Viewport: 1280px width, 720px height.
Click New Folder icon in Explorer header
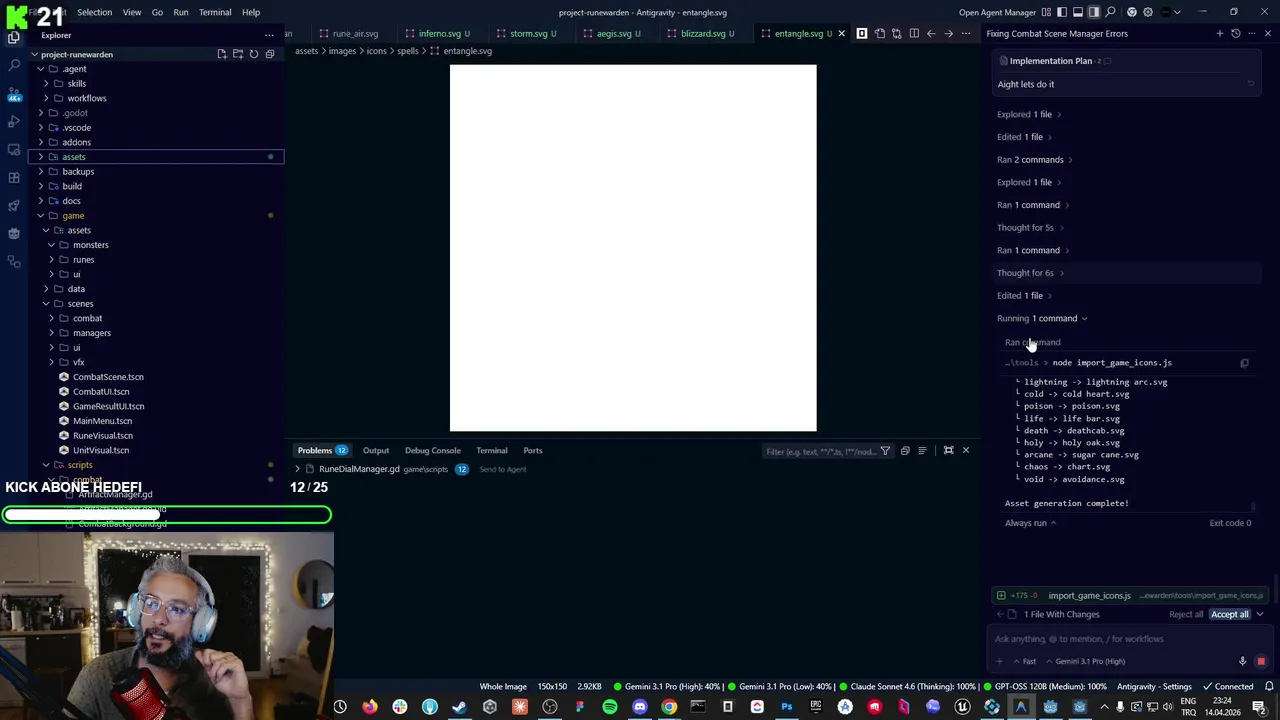[238, 54]
